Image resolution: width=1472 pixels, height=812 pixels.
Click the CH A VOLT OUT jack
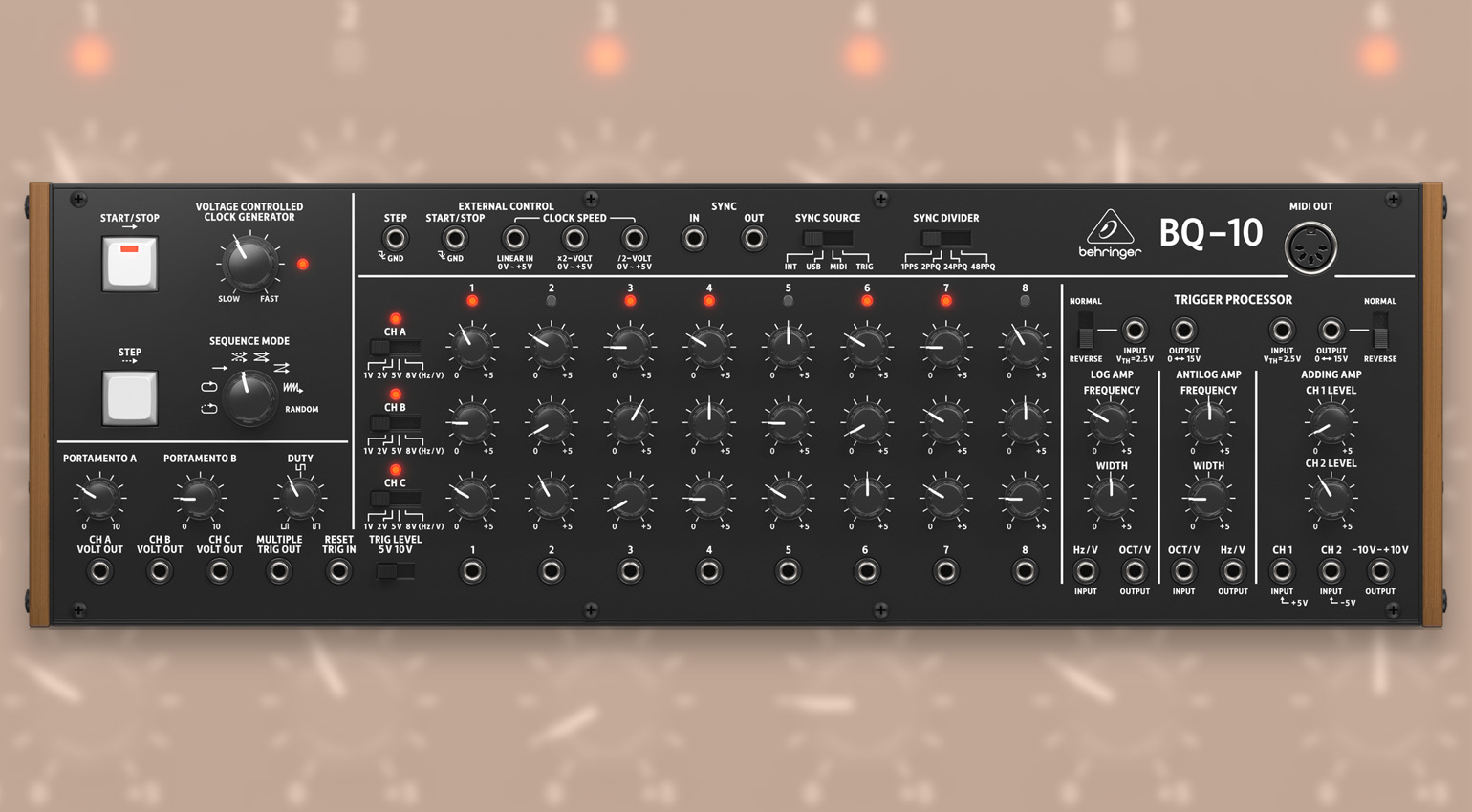[x=99, y=571]
